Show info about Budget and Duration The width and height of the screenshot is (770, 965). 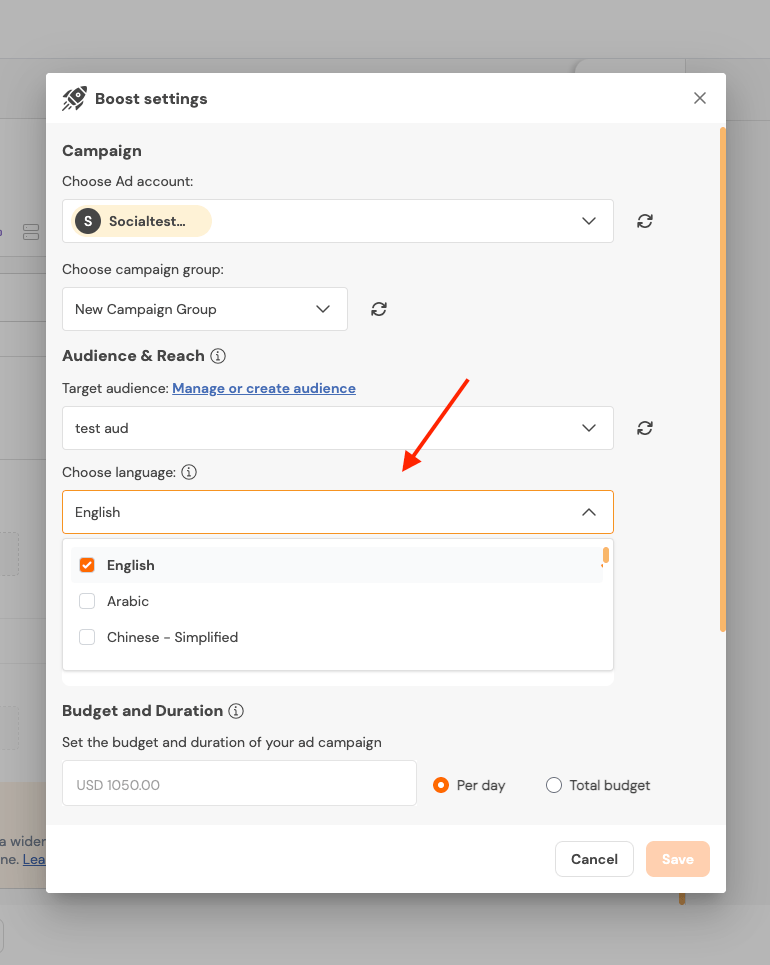pyautogui.click(x=236, y=711)
